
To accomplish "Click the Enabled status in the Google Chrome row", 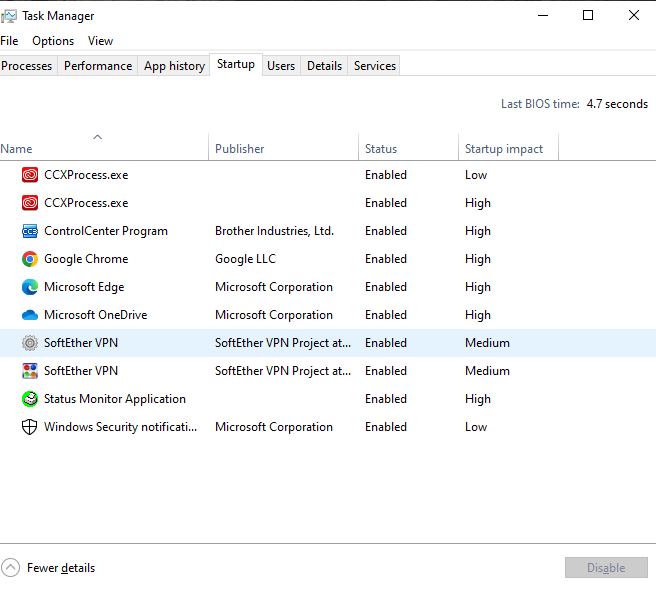I will pos(386,259).
